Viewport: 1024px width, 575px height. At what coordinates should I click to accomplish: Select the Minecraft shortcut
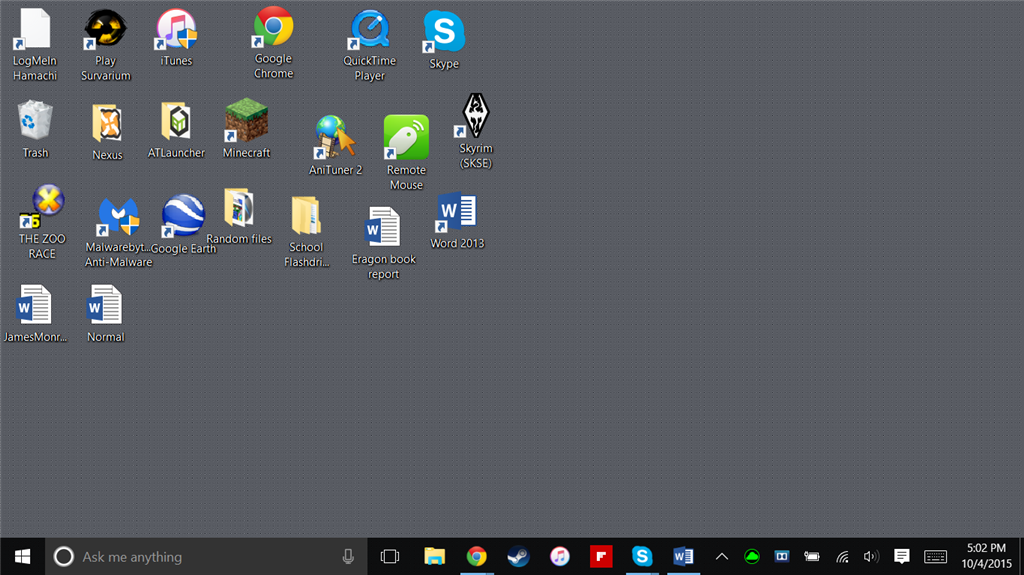click(x=246, y=129)
